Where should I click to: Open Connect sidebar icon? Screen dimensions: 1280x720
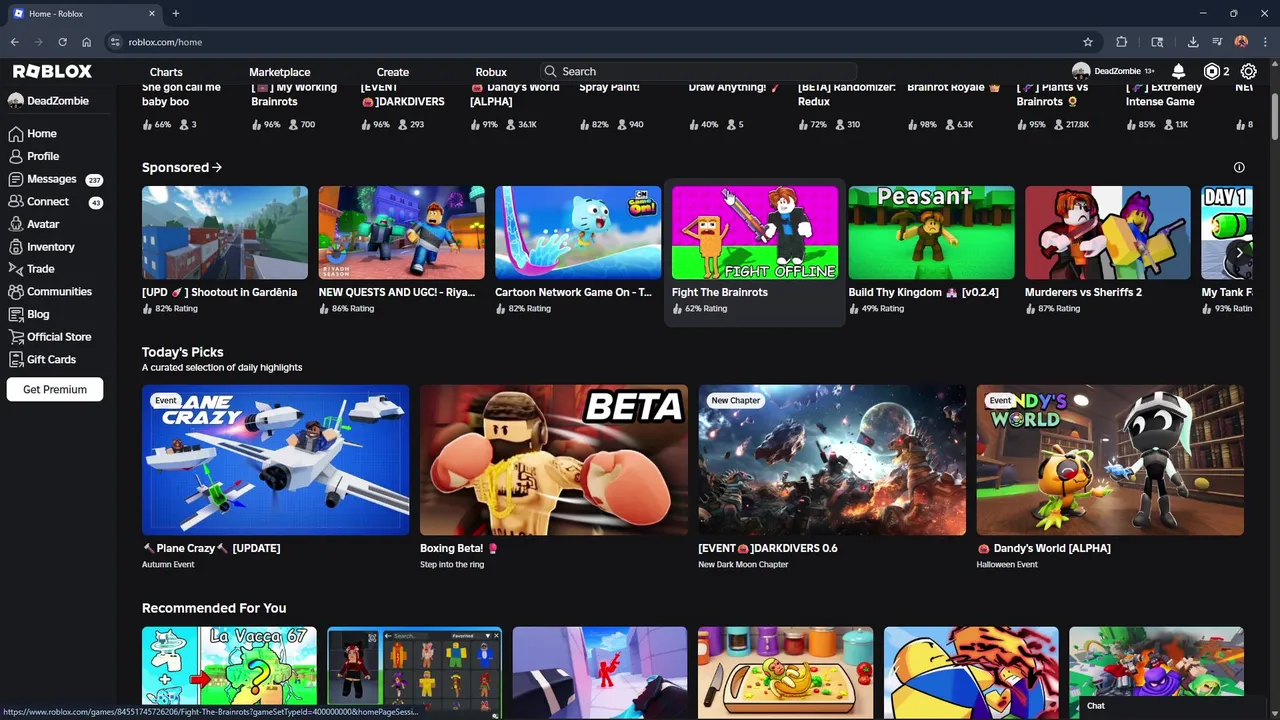tap(15, 201)
